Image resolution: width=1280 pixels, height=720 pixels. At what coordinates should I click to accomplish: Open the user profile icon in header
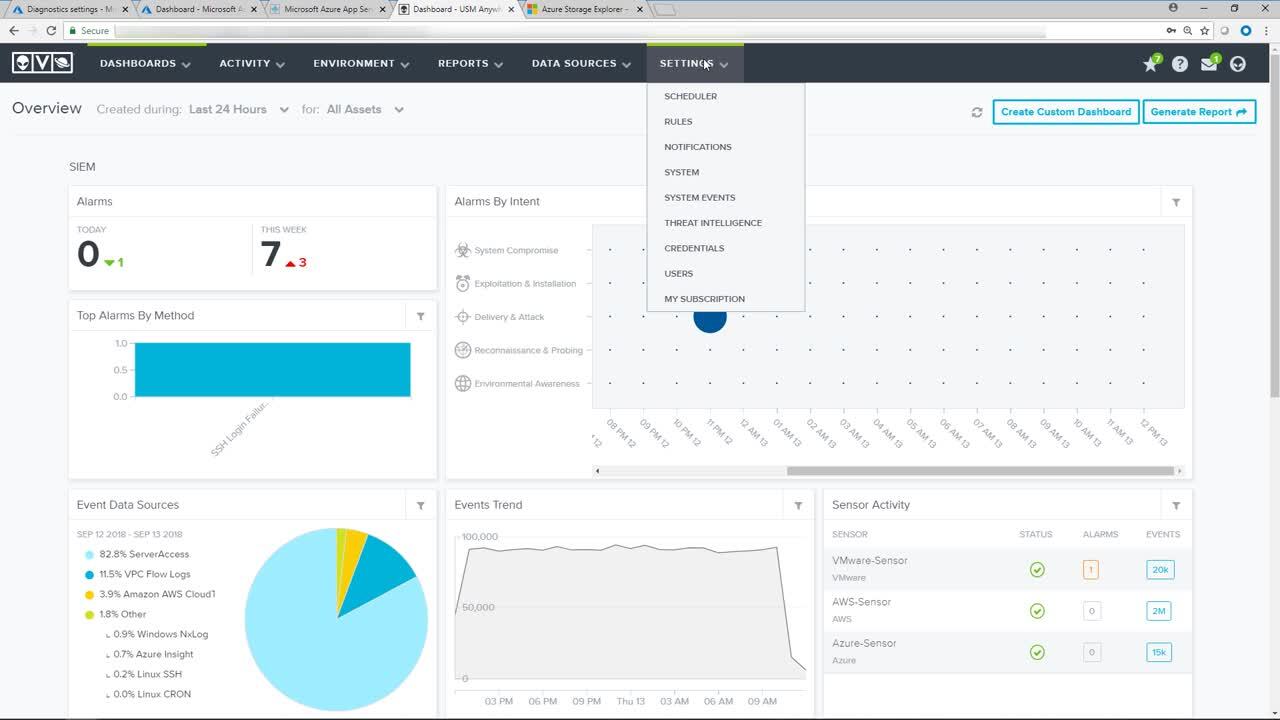(1238, 64)
